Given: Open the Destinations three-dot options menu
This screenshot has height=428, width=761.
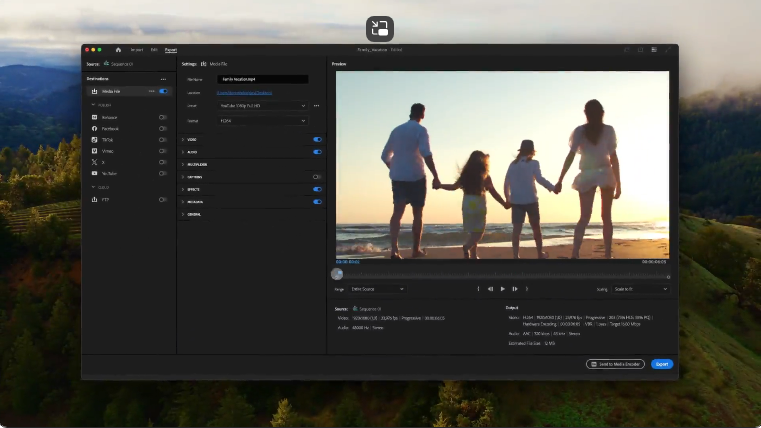Looking at the screenshot, I should tap(163, 78).
